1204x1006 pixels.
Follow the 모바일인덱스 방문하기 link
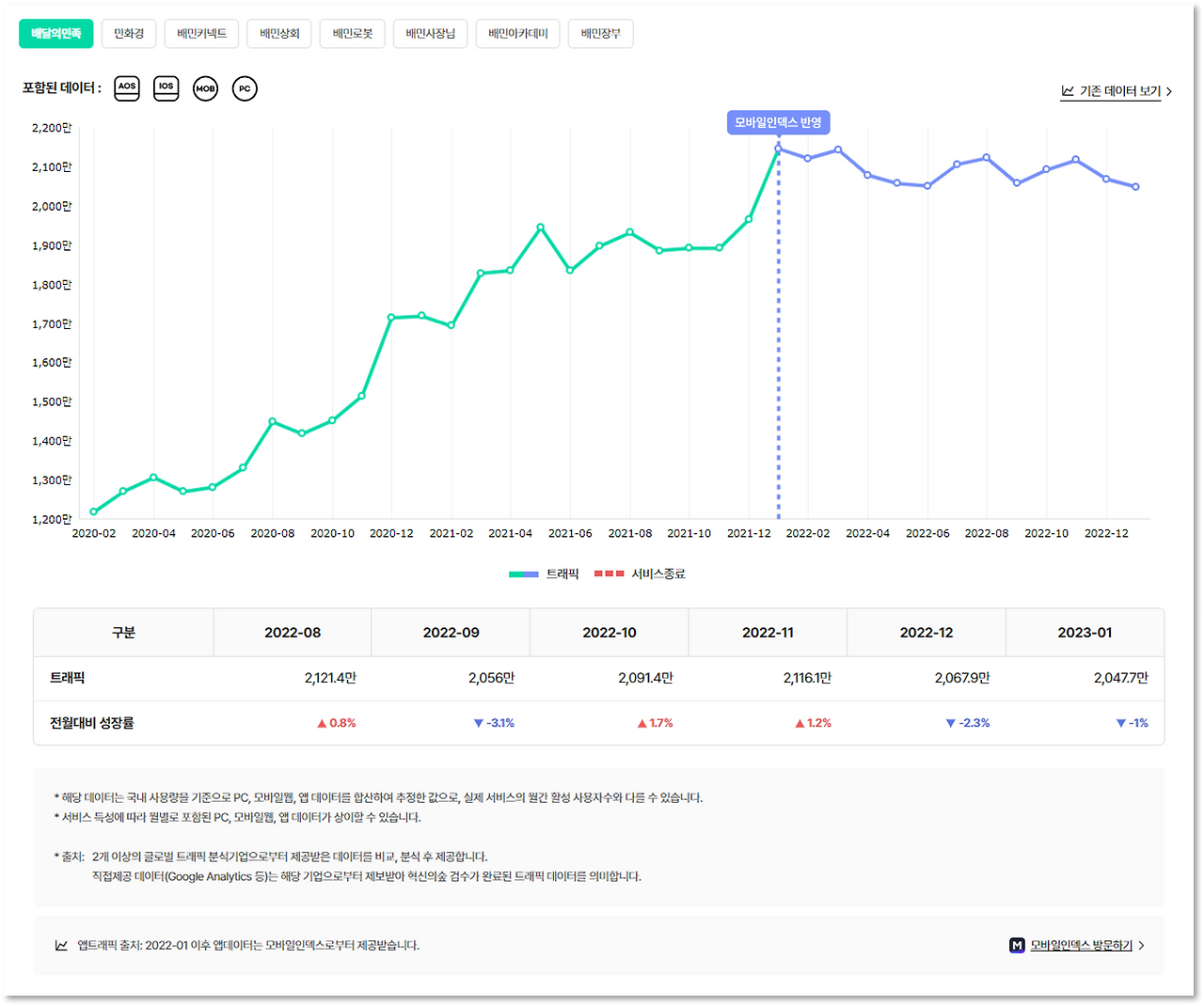tap(1082, 946)
